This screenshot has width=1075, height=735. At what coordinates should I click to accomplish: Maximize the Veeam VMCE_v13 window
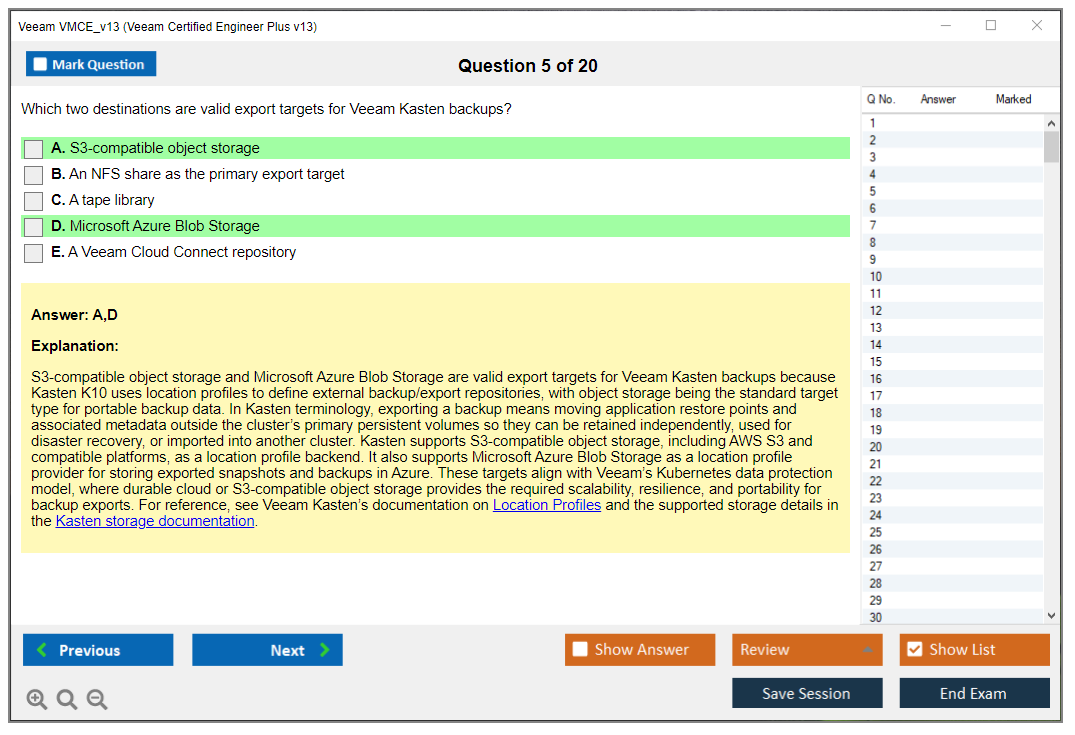tap(991, 25)
